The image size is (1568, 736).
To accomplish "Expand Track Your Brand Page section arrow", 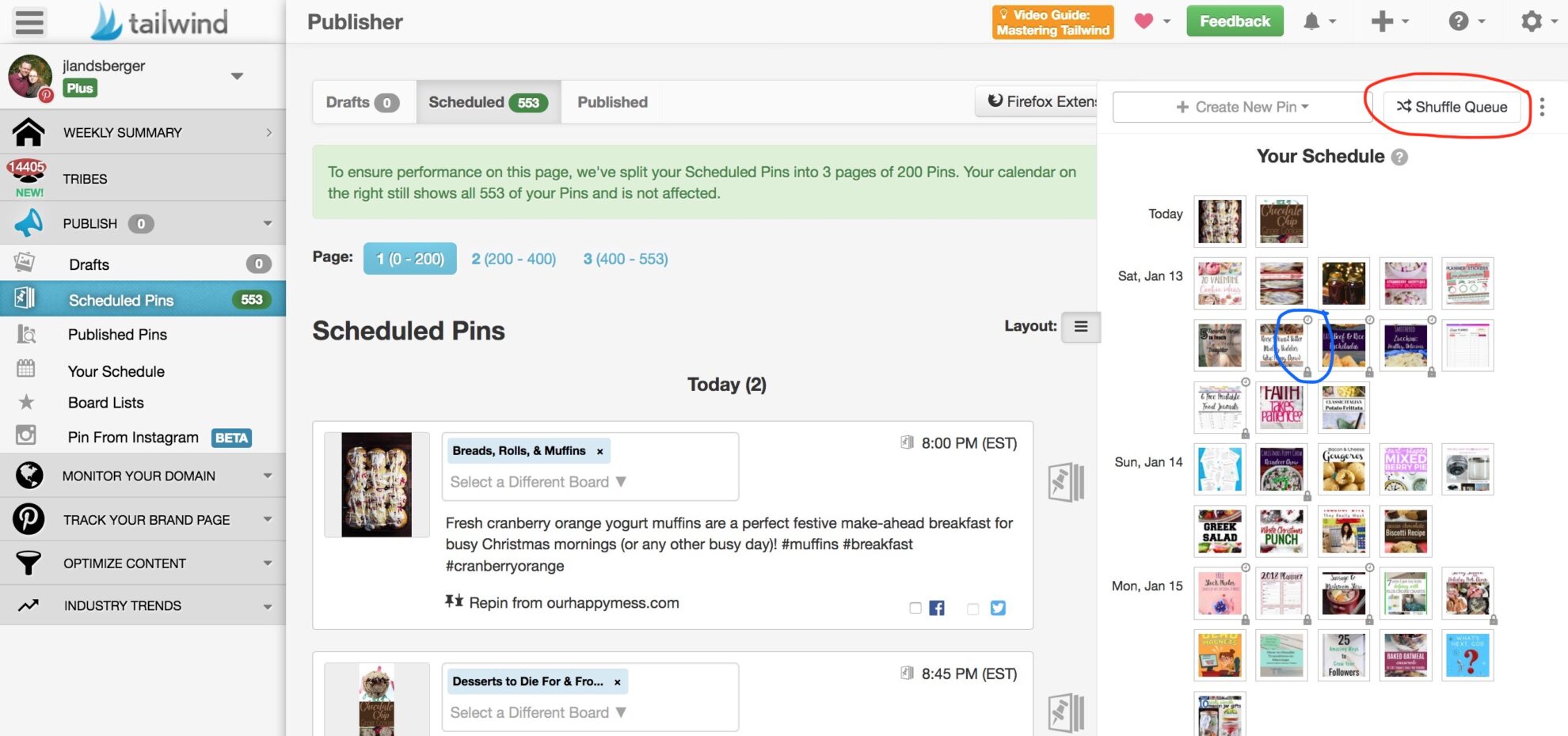I will (268, 519).
